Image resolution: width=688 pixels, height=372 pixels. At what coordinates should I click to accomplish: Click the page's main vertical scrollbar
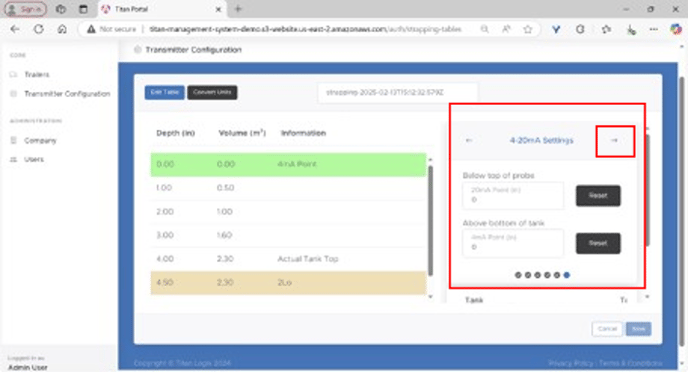[x=681, y=211]
